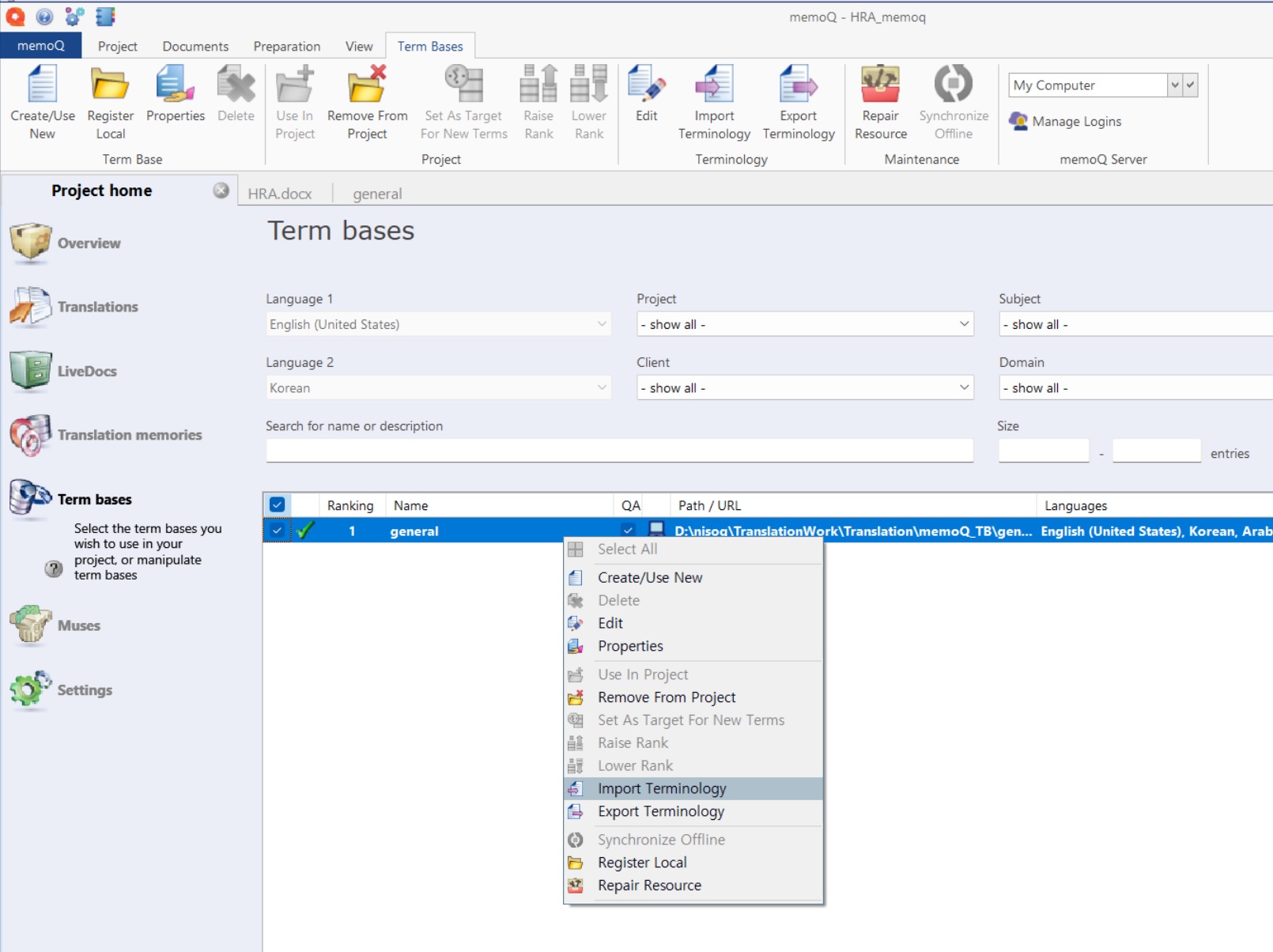Switch to Preparation ribbon tab
This screenshot has width=1273, height=952.
pyautogui.click(x=286, y=47)
